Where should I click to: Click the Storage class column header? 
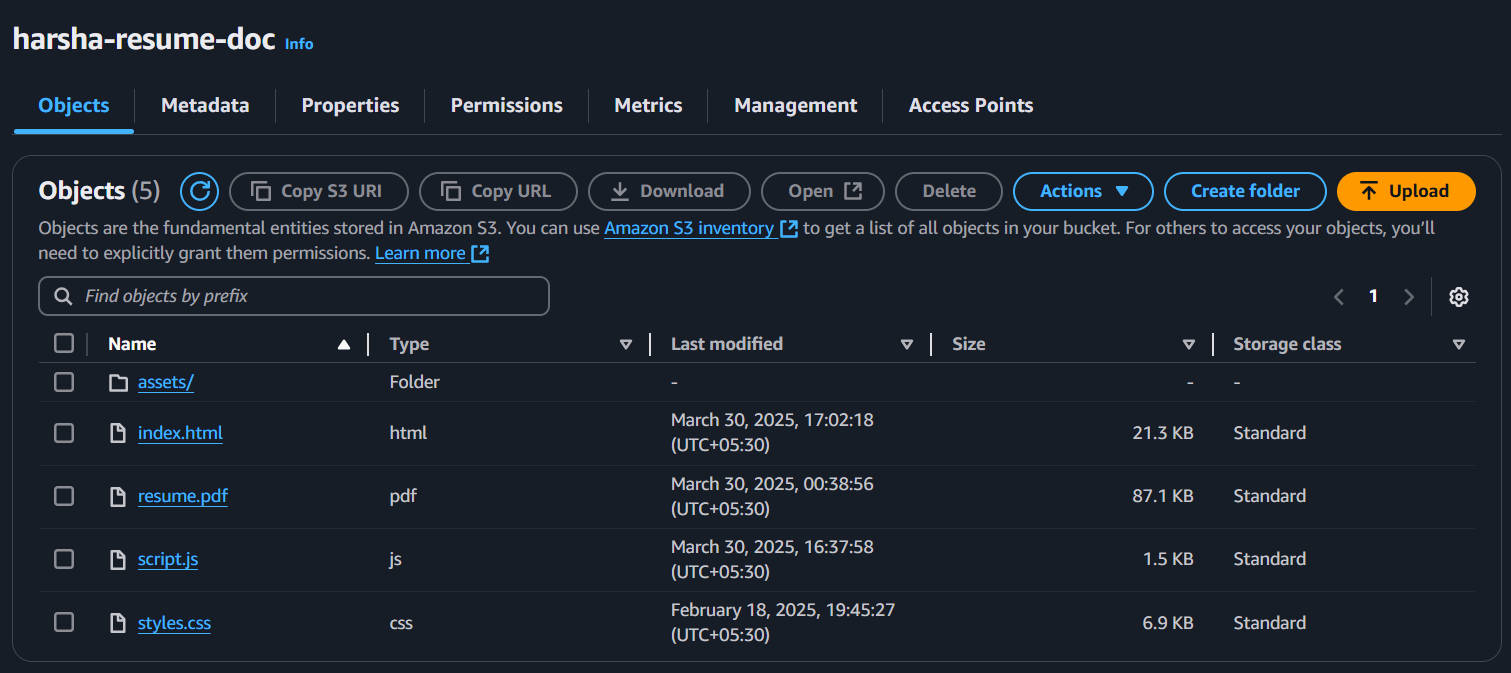coord(1287,344)
